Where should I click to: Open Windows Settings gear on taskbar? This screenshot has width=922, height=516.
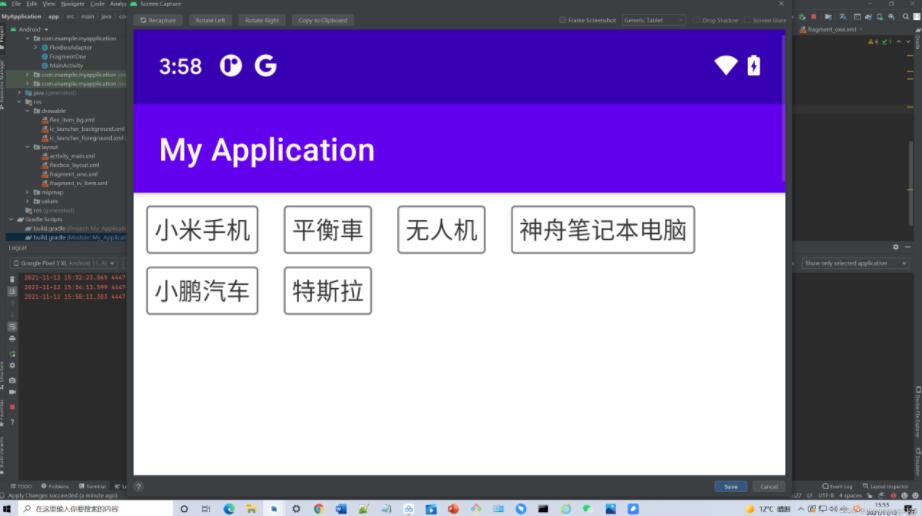[x=296, y=509]
